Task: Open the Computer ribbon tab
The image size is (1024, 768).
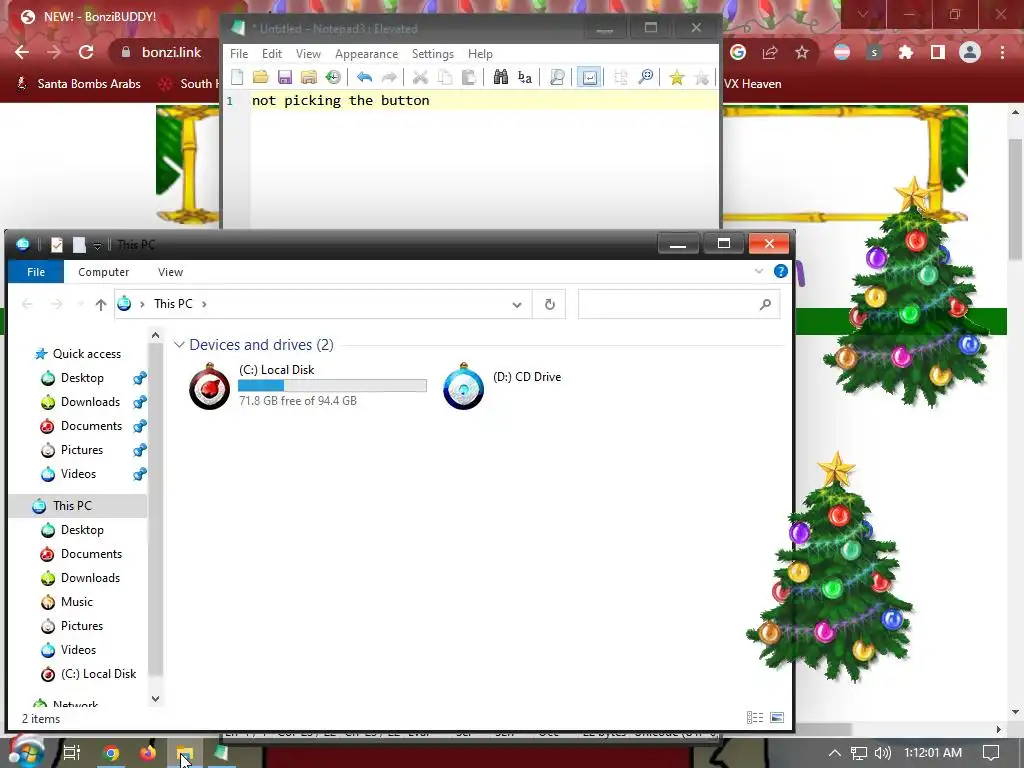Action: pyautogui.click(x=103, y=272)
